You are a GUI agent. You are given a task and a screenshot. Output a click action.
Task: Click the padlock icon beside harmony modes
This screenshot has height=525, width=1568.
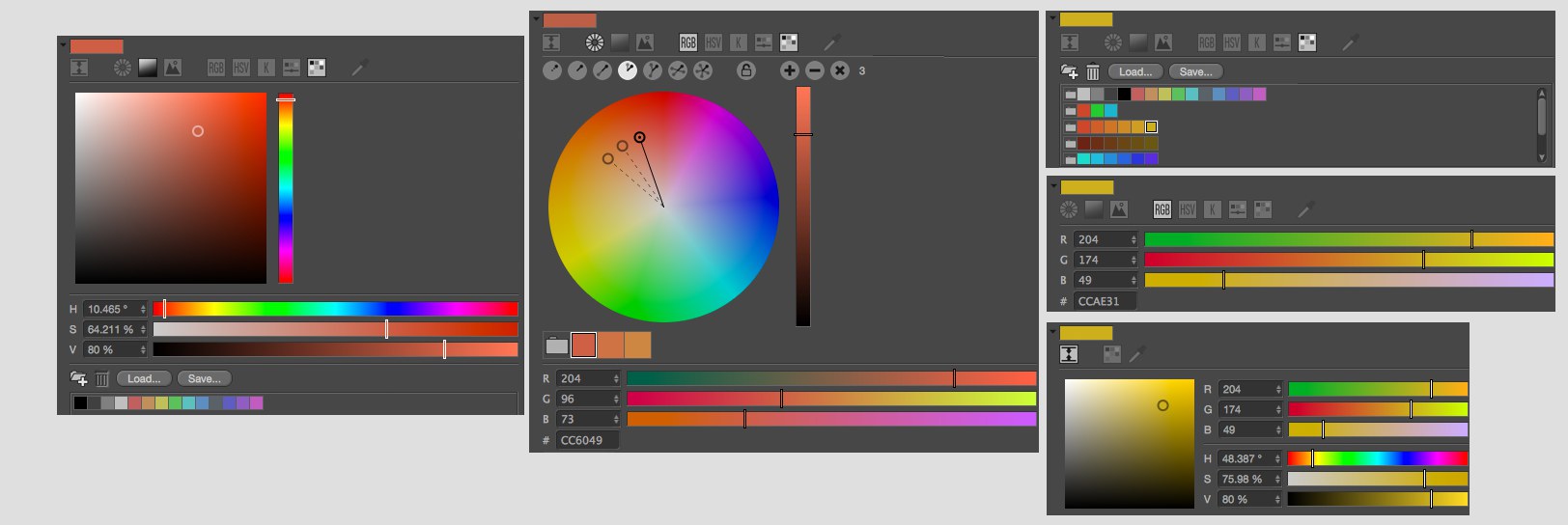pyautogui.click(x=745, y=70)
